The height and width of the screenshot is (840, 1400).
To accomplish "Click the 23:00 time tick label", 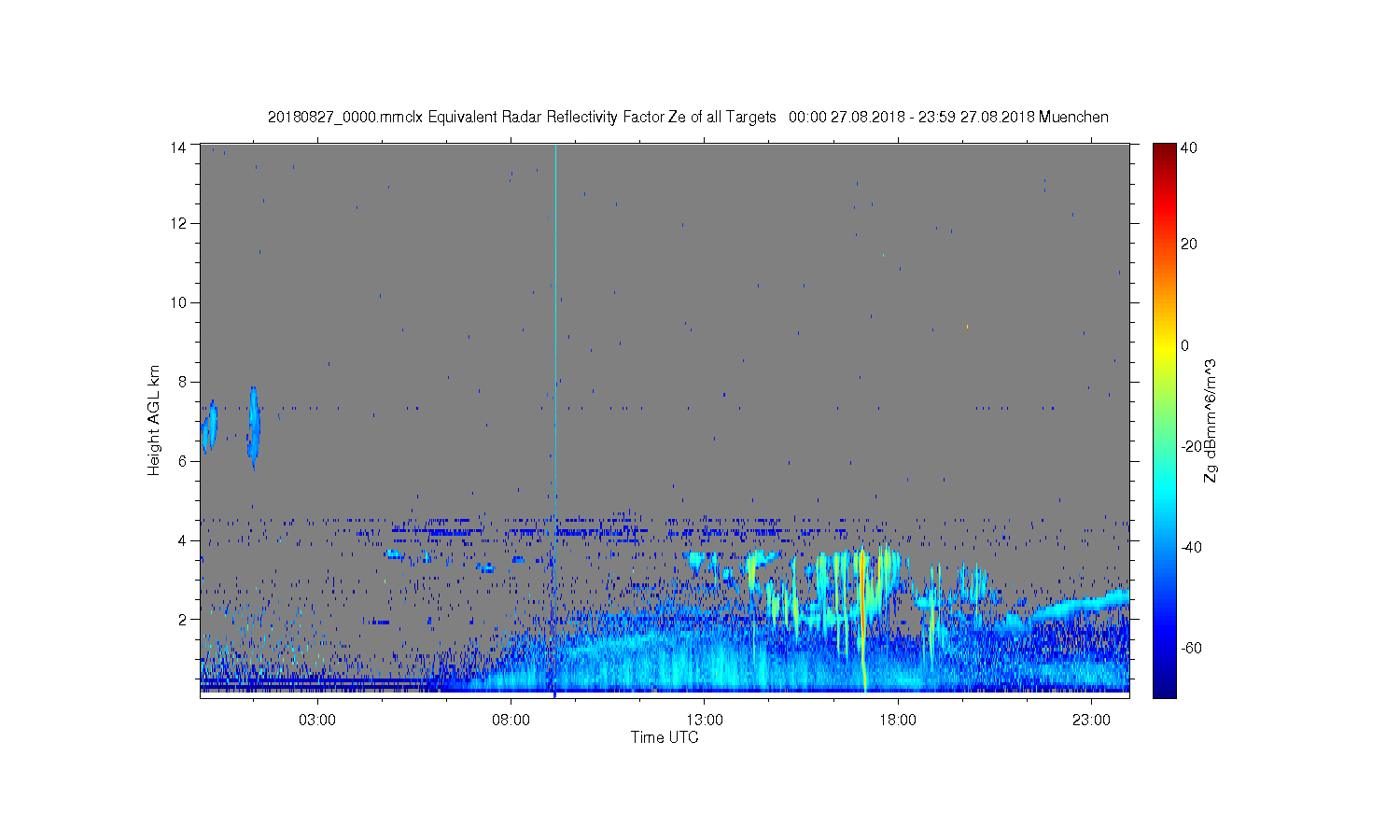I will [x=1091, y=720].
